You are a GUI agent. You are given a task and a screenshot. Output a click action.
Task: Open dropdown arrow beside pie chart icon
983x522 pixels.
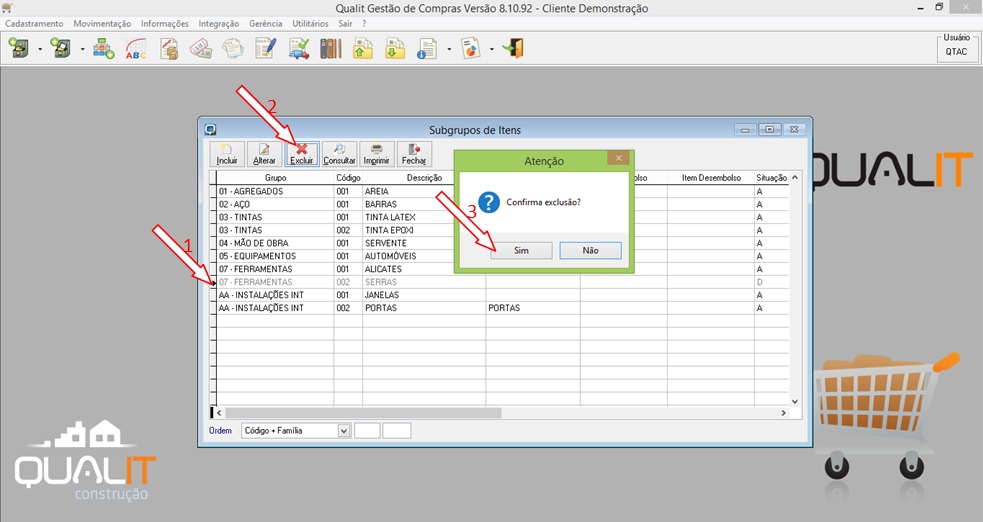(x=492, y=49)
